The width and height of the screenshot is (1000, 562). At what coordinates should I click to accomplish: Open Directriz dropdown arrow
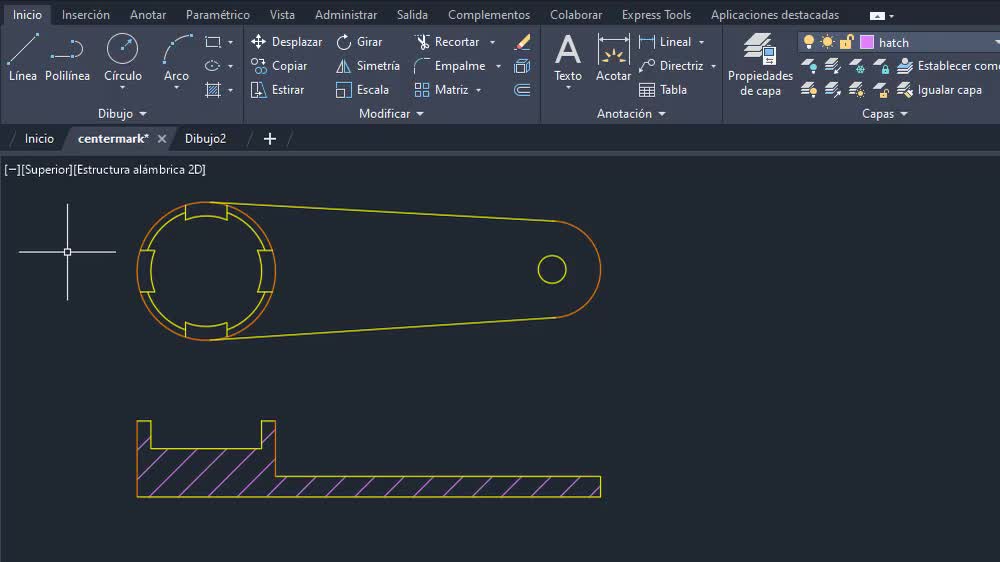point(713,66)
